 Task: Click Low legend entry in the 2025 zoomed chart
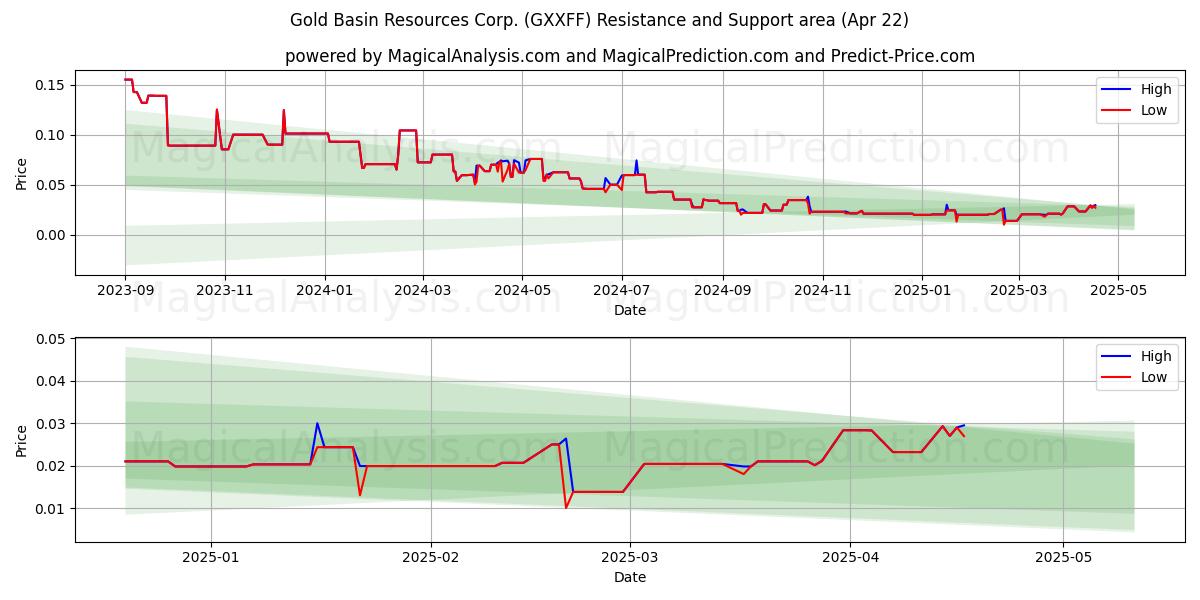[x=1134, y=378]
